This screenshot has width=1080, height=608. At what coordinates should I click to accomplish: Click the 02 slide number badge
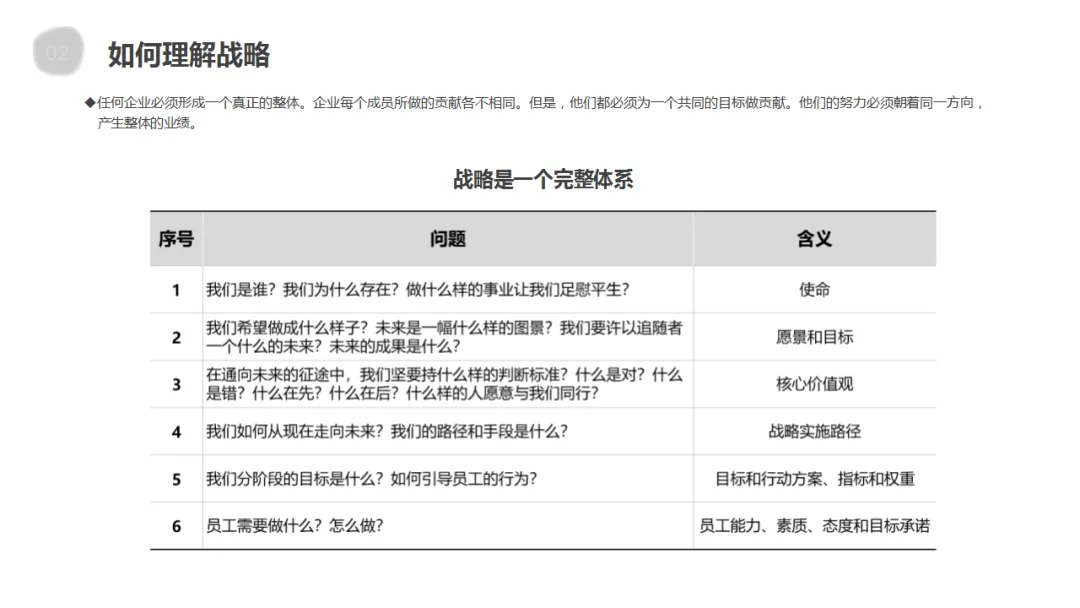click(58, 52)
